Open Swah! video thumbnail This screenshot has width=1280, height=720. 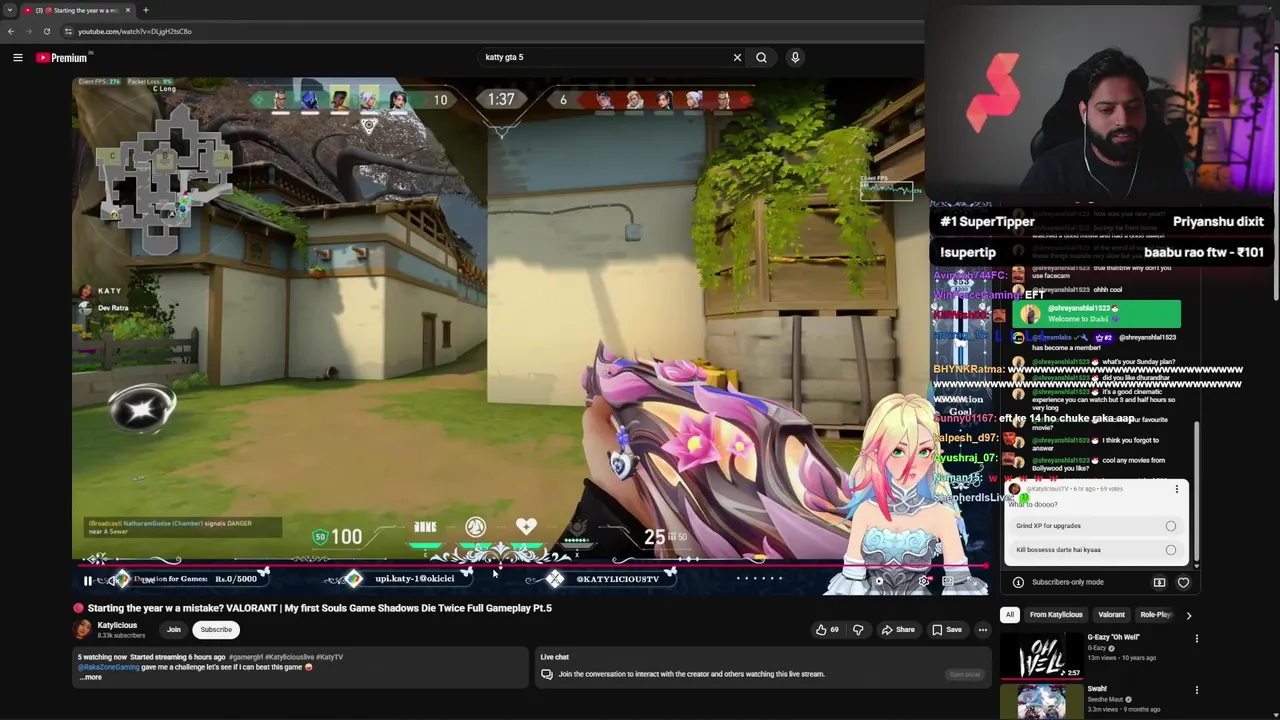tap(1042, 702)
